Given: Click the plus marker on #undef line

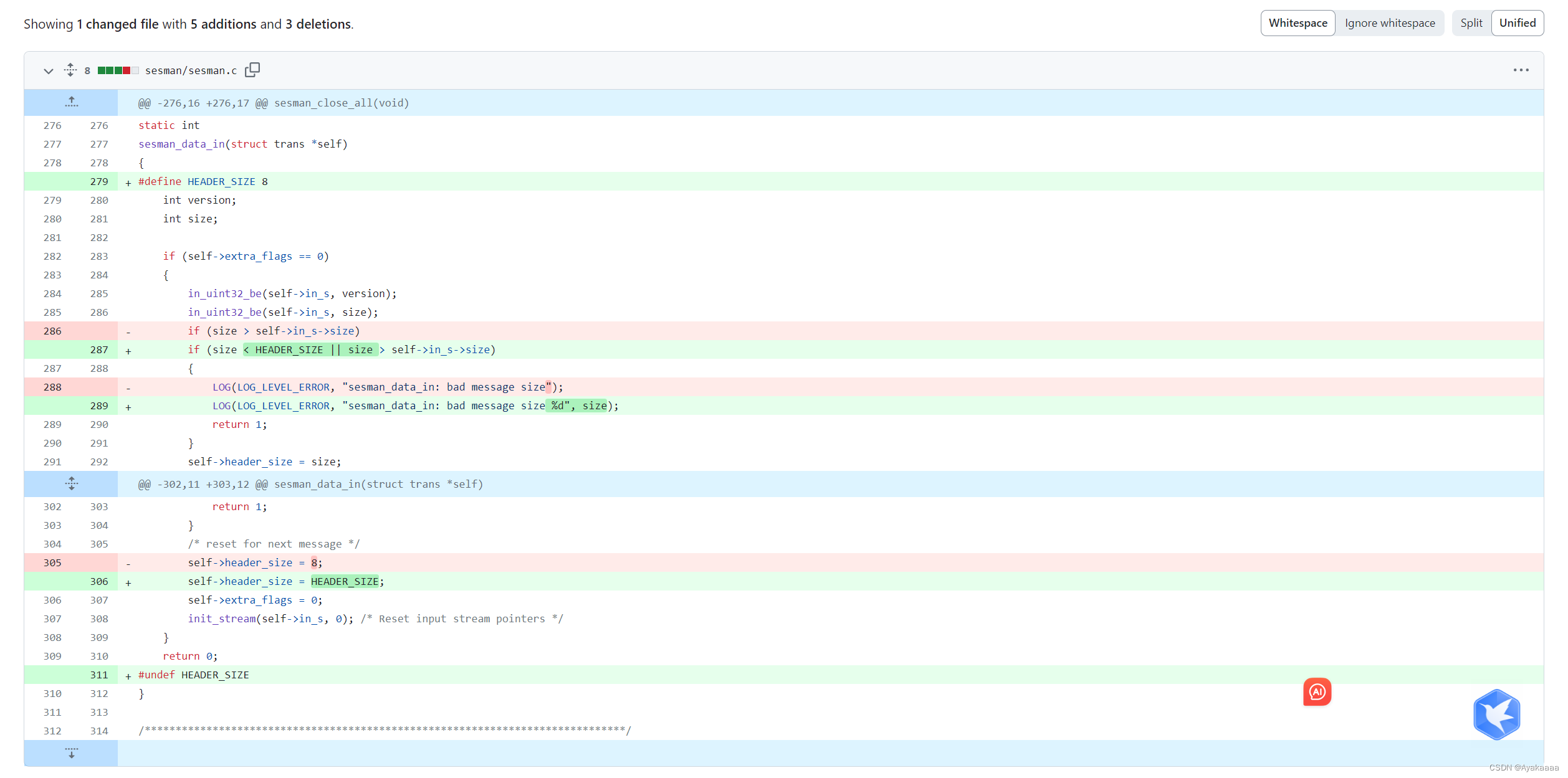Looking at the screenshot, I should click(x=128, y=676).
